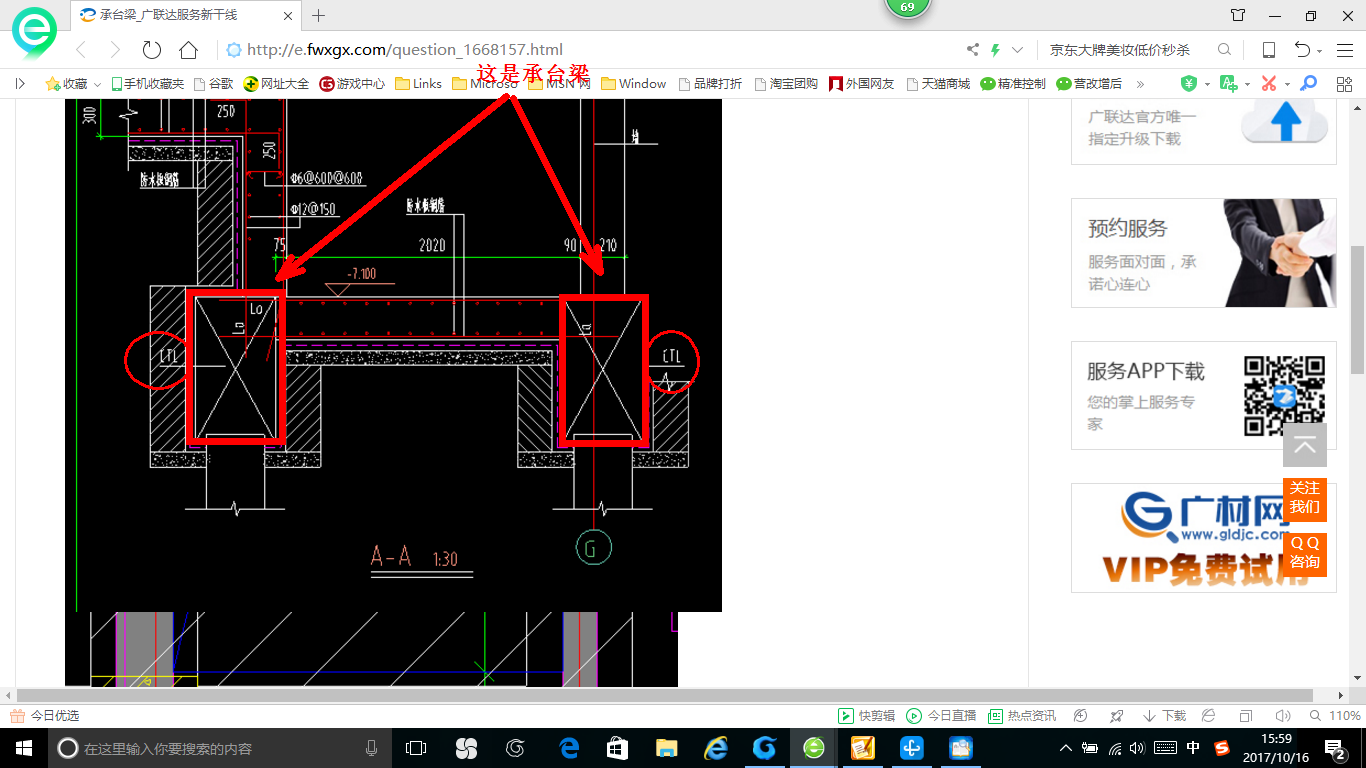Image resolution: width=1366 pixels, height=768 pixels.
Task: Open 今日直播 in status bar
Action: pyautogui.click(x=941, y=716)
